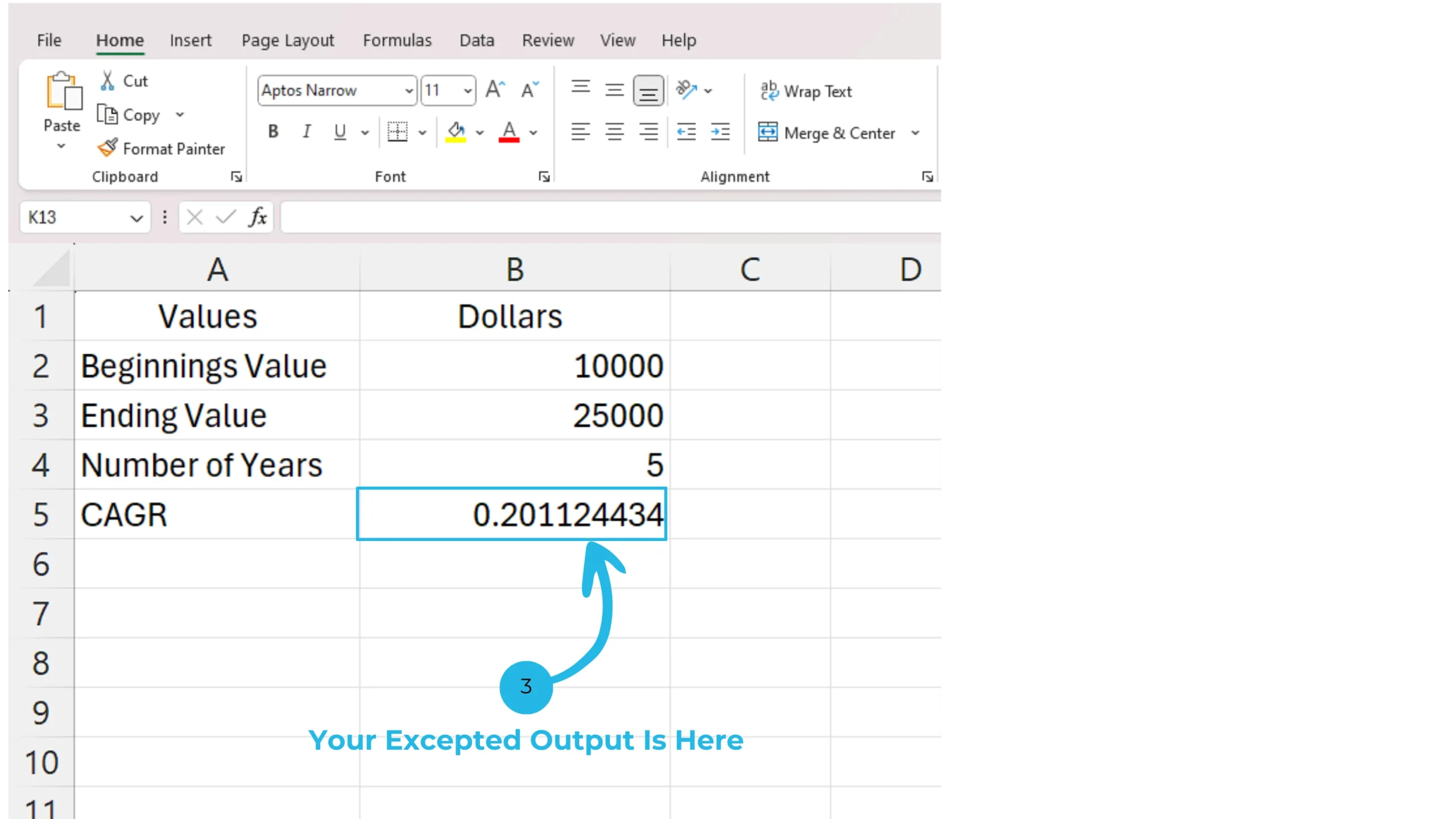Toggle Bottom Align button
The width and height of the screenshot is (1456, 819).
[x=648, y=90]
